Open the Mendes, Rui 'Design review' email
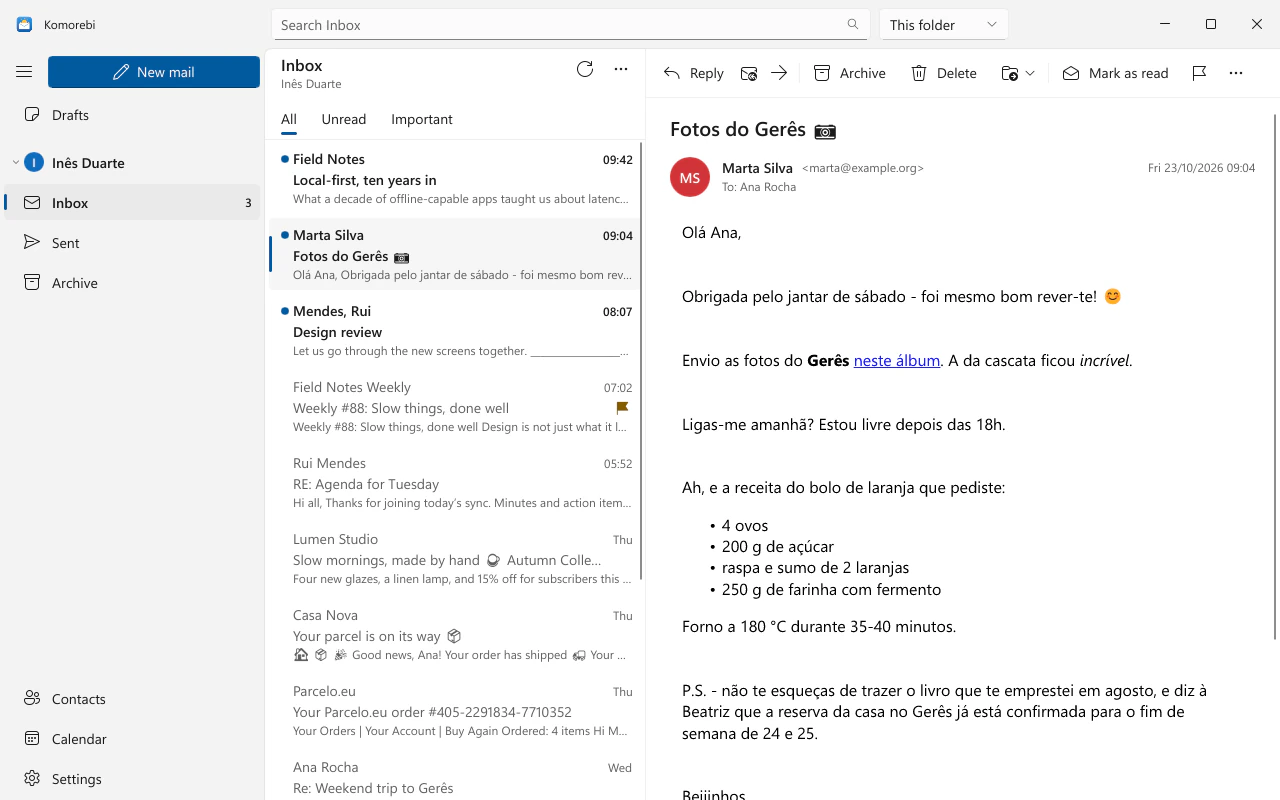 (454, 332)
